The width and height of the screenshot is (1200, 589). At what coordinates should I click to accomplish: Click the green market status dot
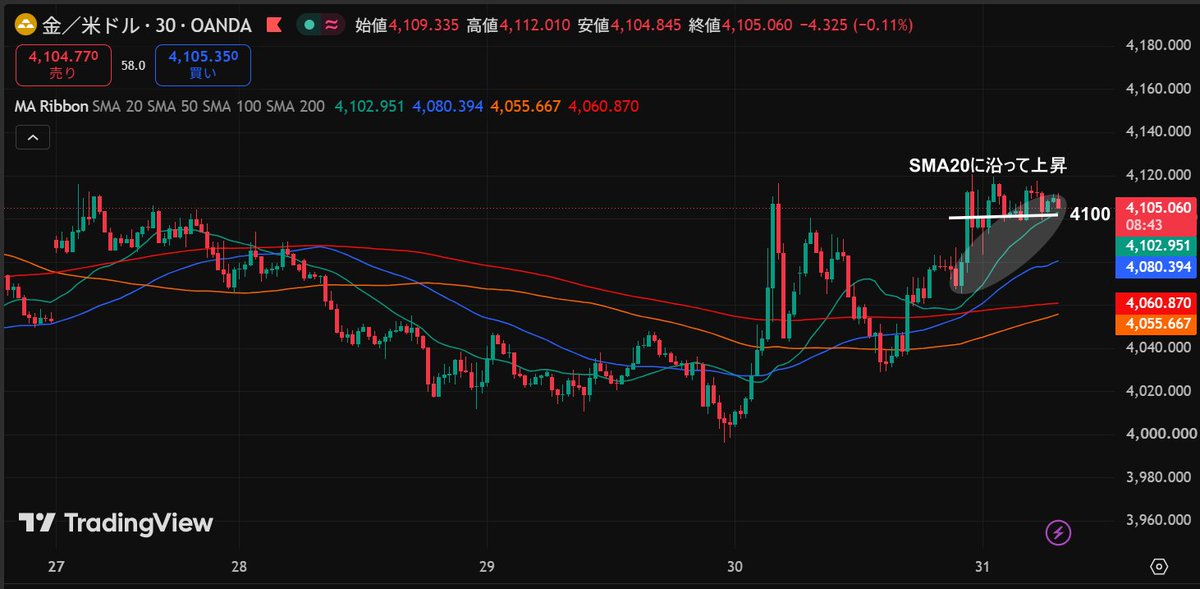(311, 24)
